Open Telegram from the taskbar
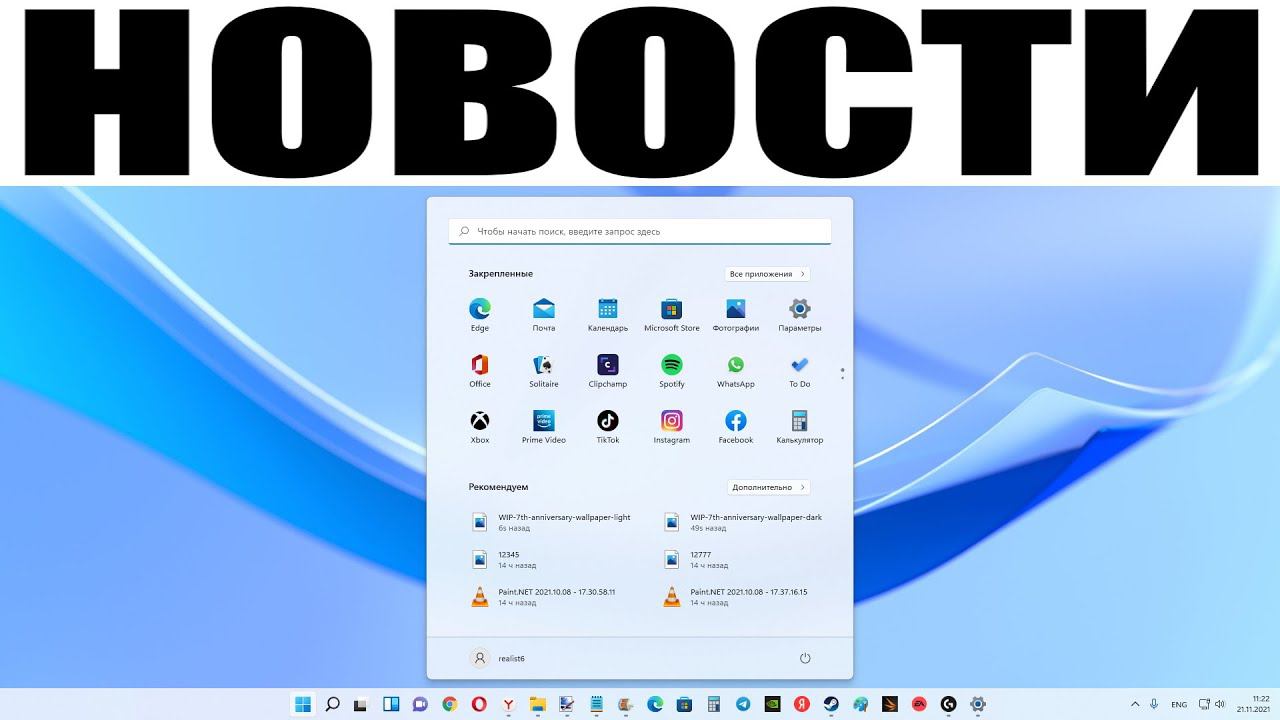Viewport: 1280px width, 720px height. pyautogui.click(x=743, y=704)
